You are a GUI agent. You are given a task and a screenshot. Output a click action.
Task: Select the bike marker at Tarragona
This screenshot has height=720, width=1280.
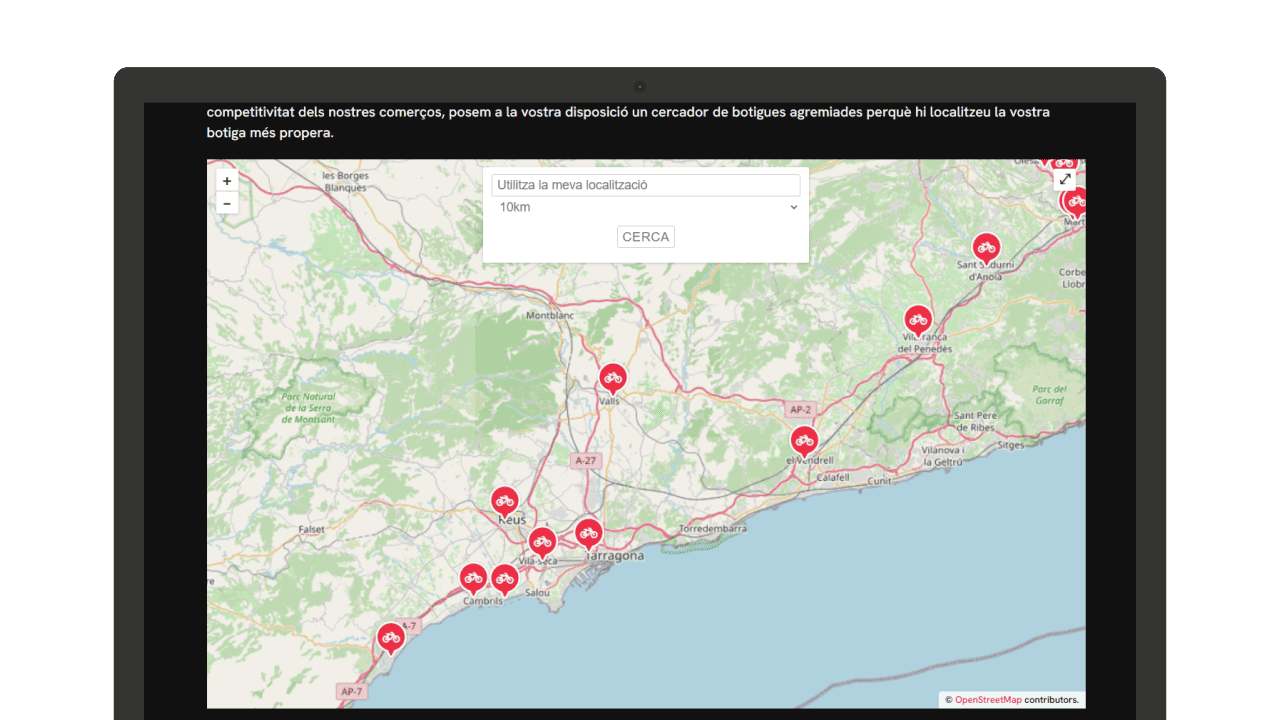tap(588, 533)
